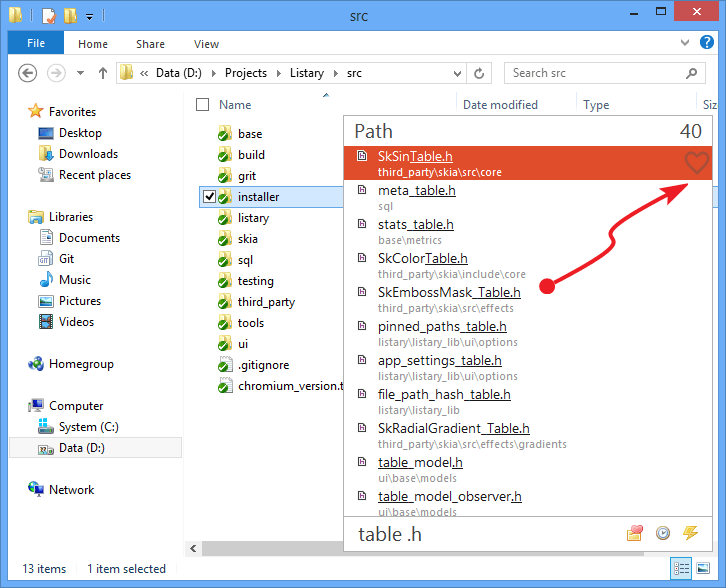Open the File menu
The image size is (726, 588).
click(x=35, y=44)
